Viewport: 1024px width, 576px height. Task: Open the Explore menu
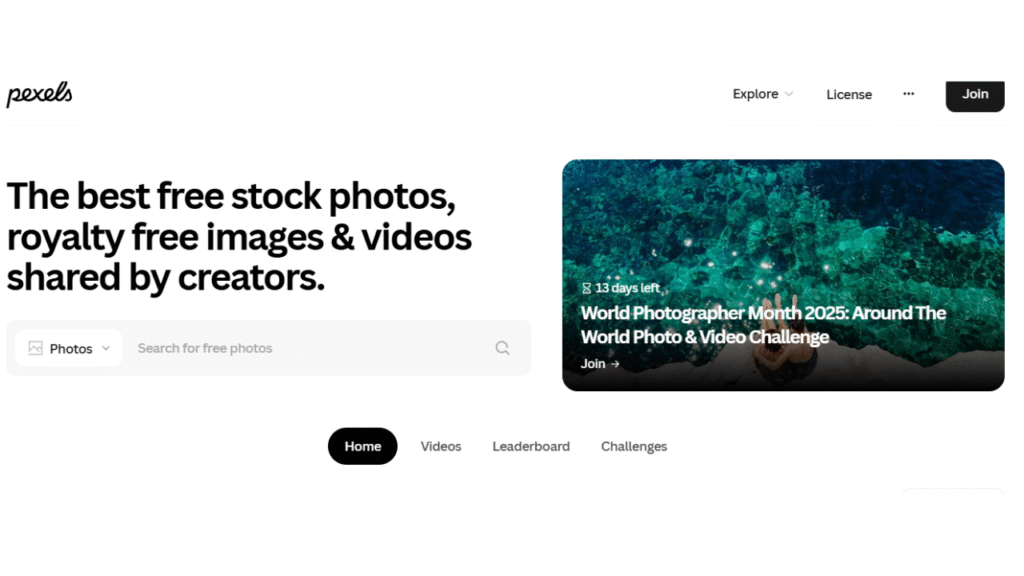tap(763, 94)
